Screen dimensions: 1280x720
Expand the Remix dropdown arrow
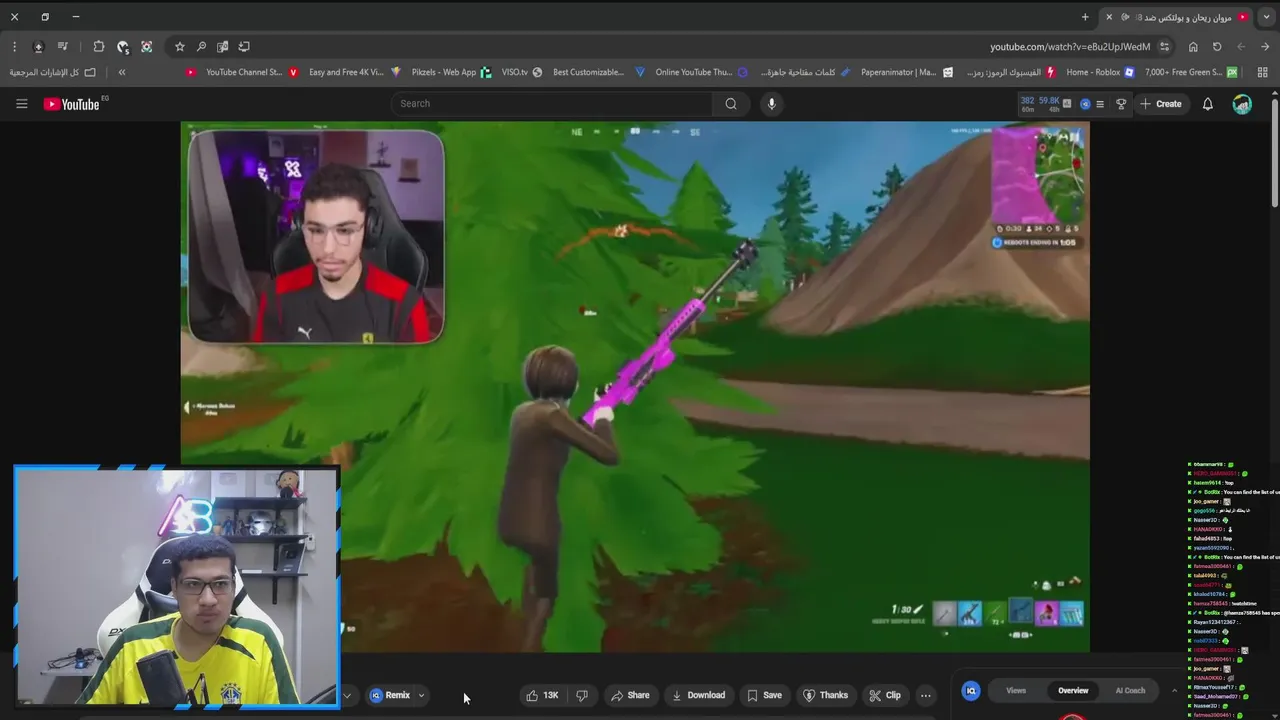coord(421,696)
